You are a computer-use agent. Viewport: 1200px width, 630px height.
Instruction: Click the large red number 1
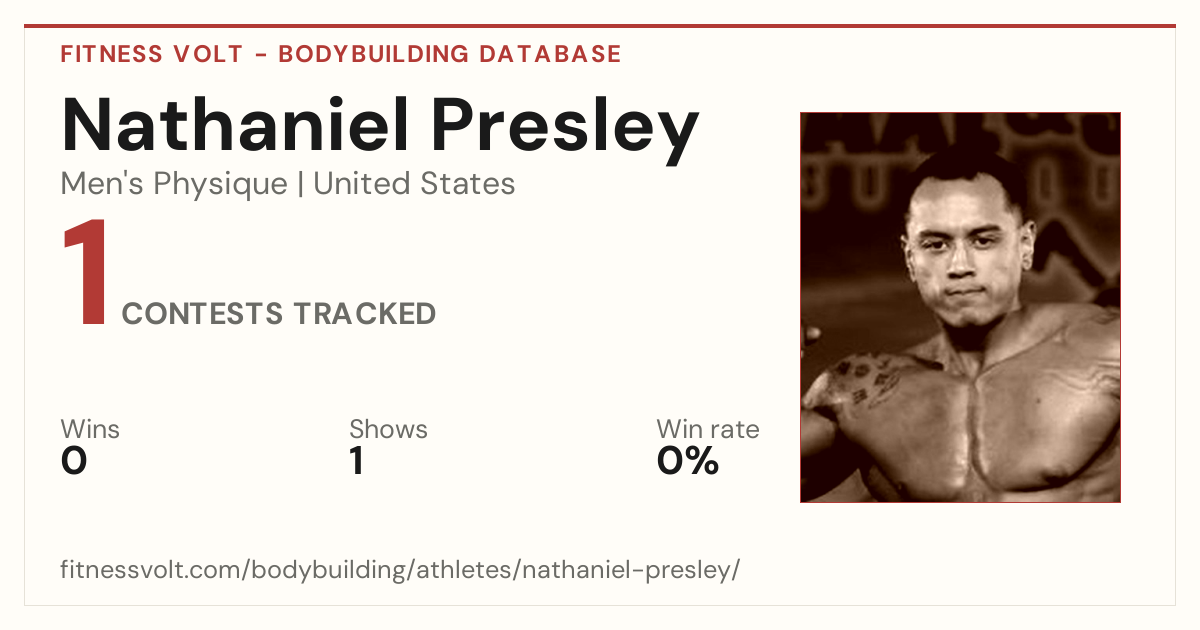[x=86, y=275]
